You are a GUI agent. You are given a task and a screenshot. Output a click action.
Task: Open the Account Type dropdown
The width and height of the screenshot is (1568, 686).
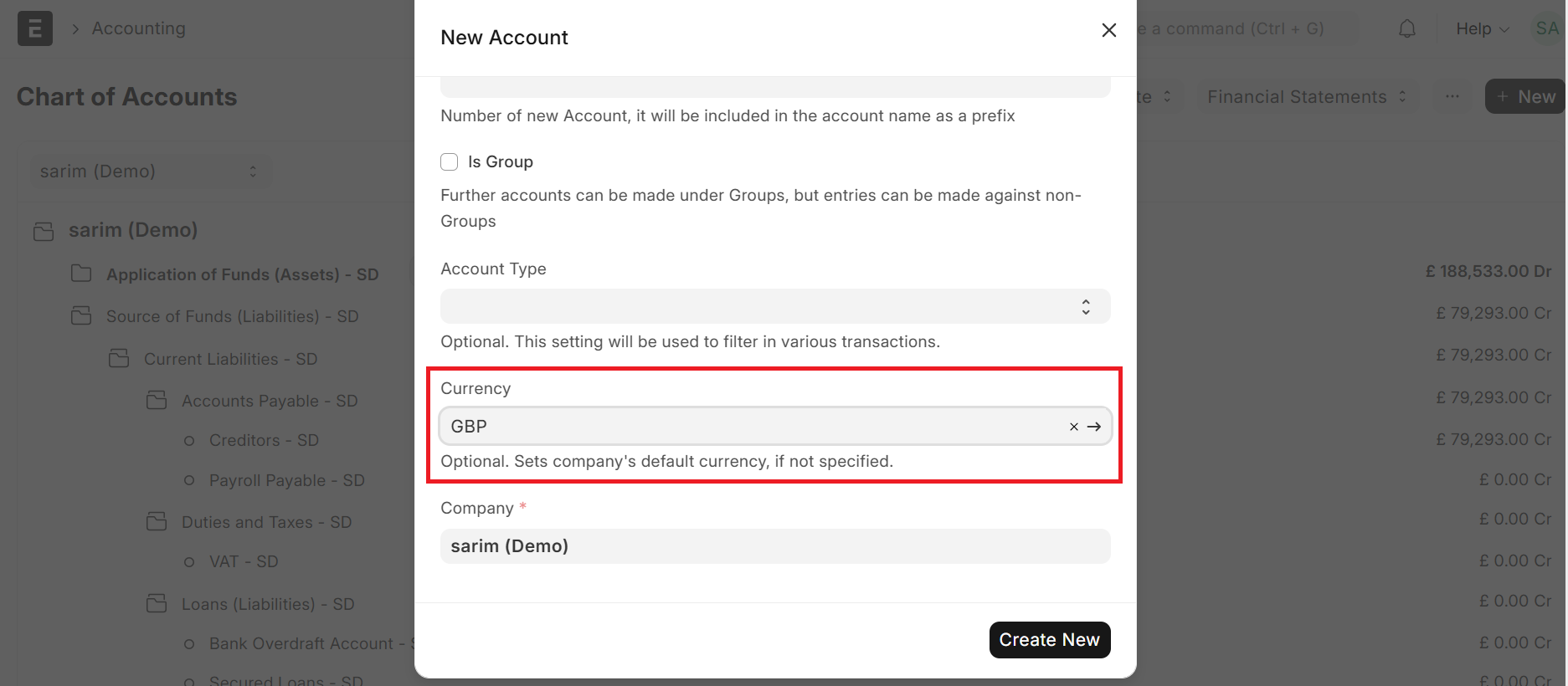tap(775, 306)
